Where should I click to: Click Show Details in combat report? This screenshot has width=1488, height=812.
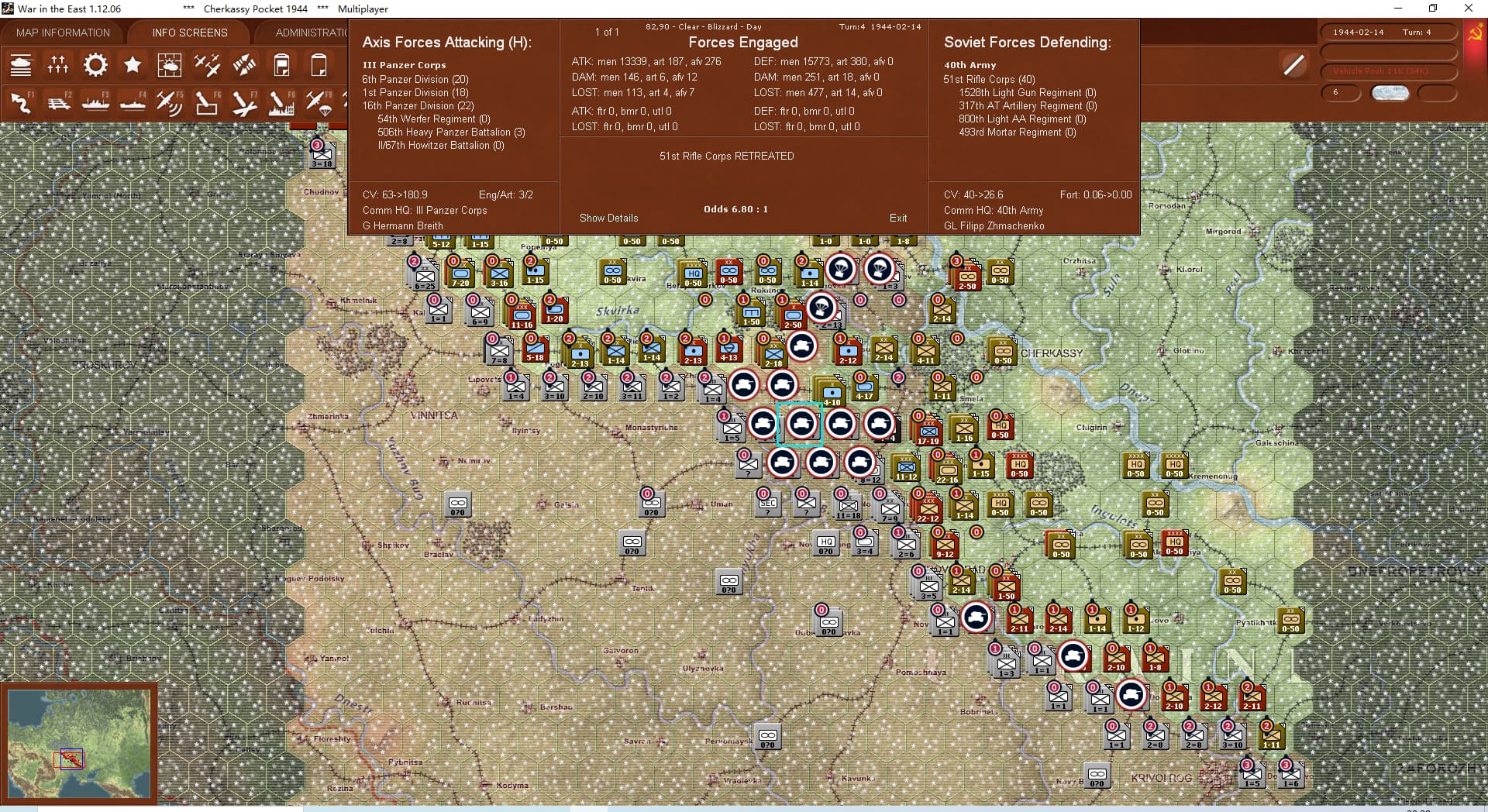coord(609,218)
